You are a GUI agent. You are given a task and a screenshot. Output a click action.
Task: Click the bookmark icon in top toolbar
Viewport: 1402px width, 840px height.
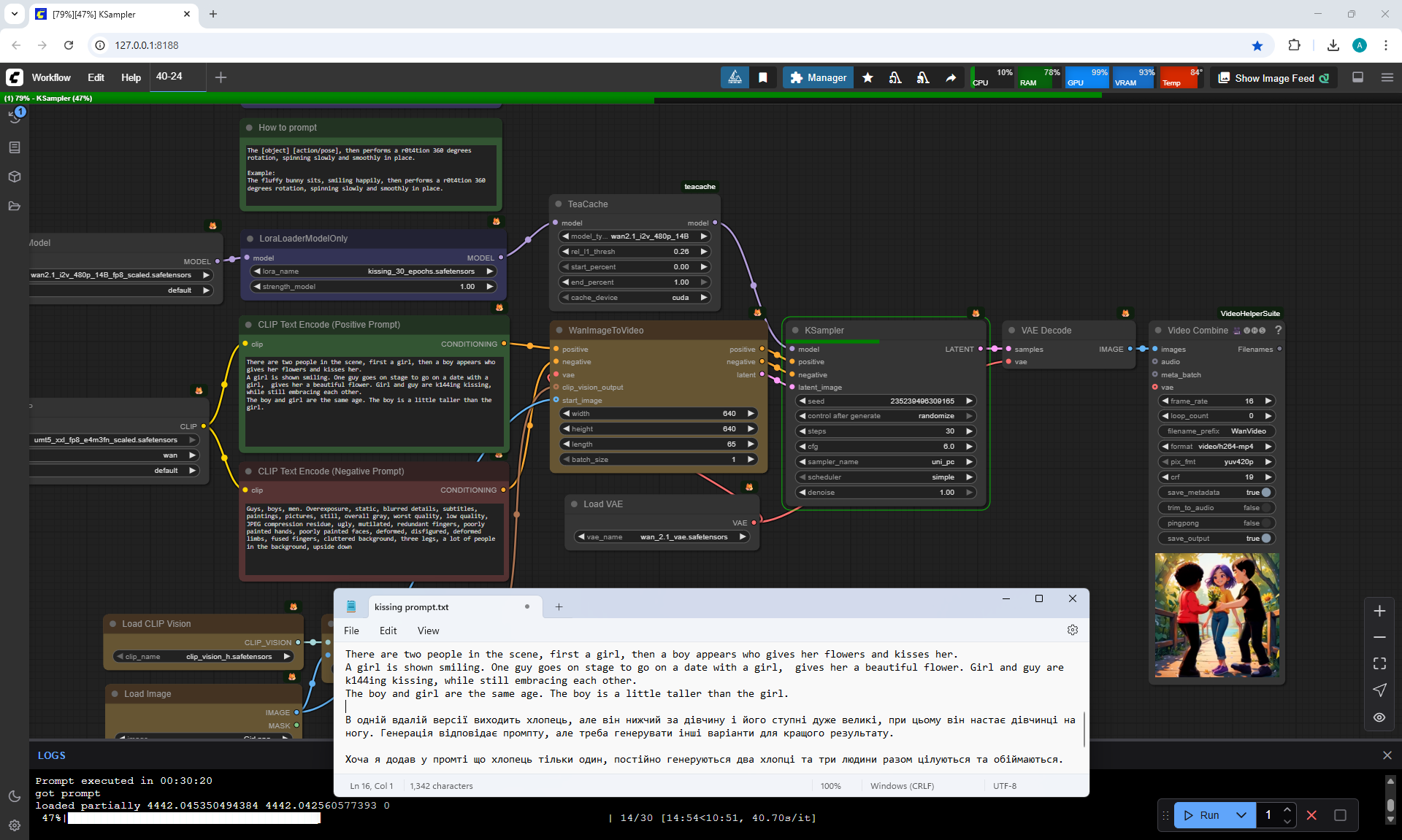tap(762, 78)
